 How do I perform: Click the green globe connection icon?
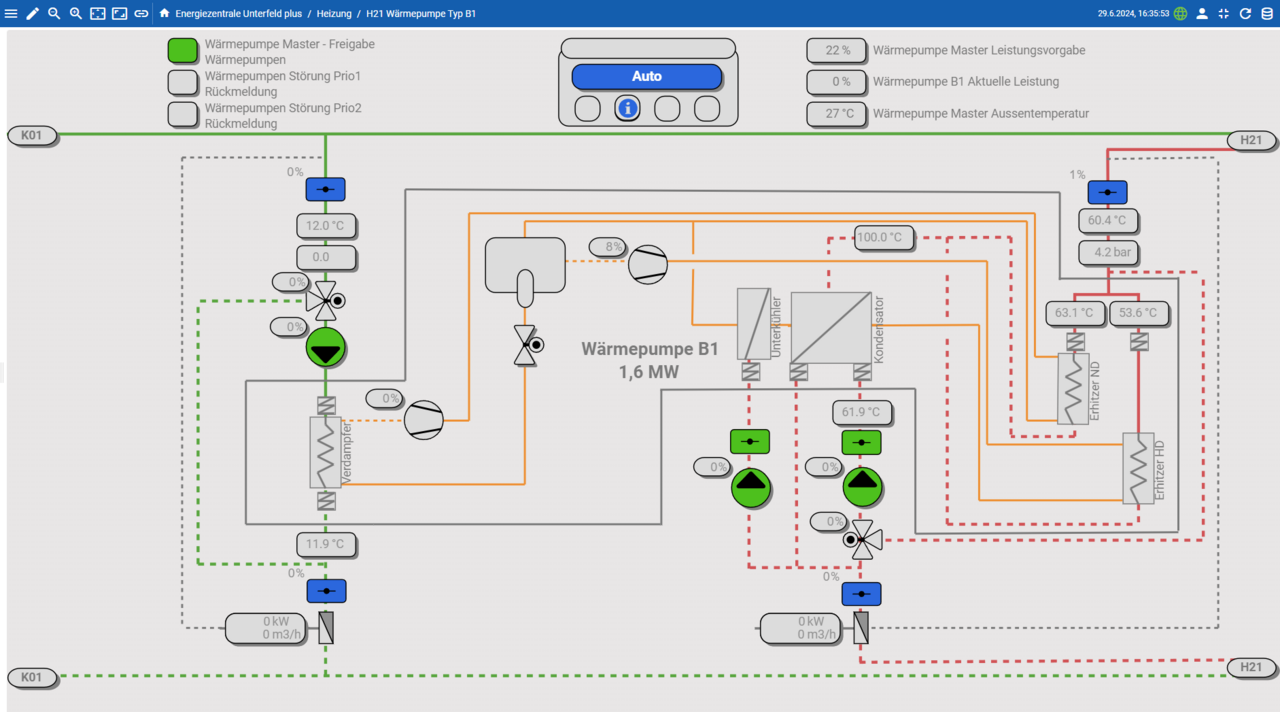[1181, 14]
